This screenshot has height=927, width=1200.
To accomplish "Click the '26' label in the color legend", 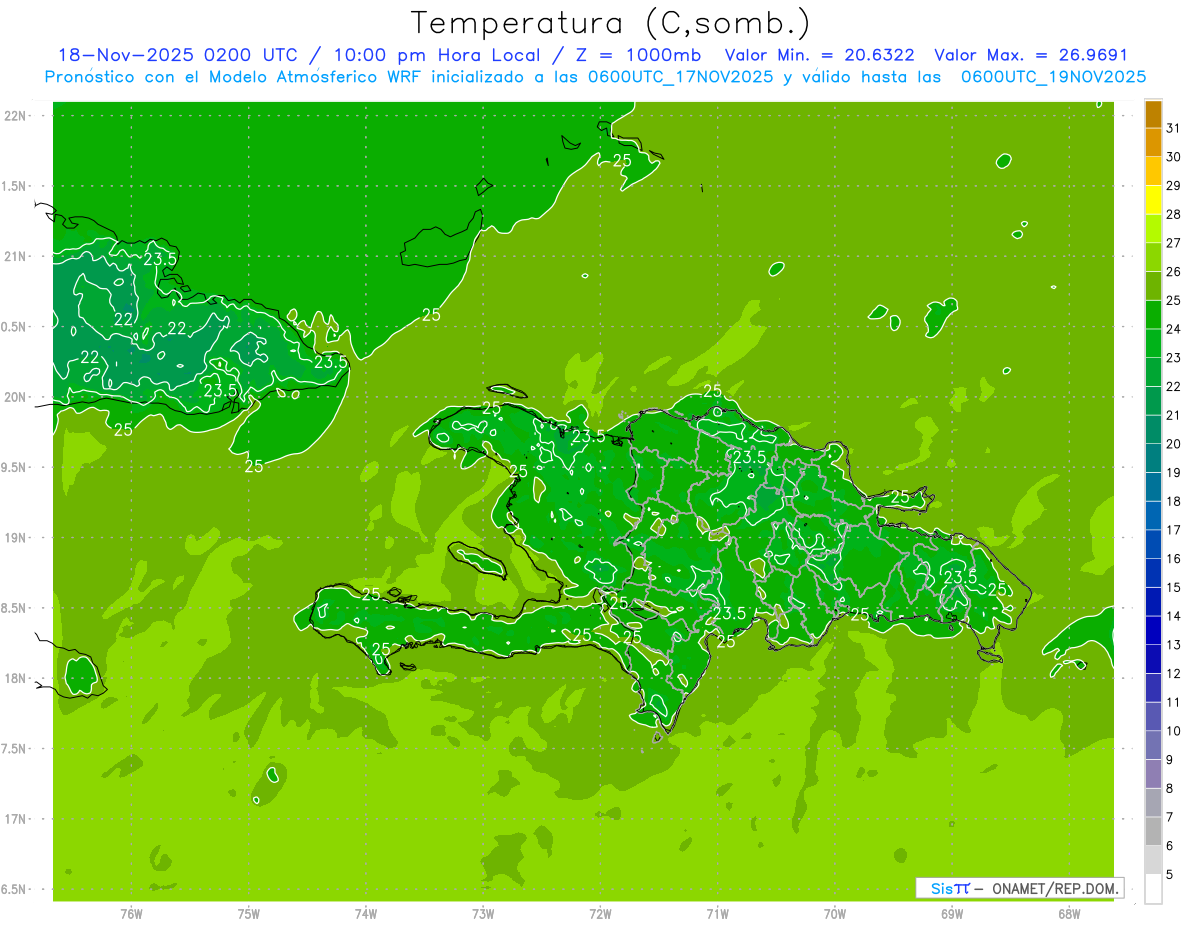I will (1174, 272).
